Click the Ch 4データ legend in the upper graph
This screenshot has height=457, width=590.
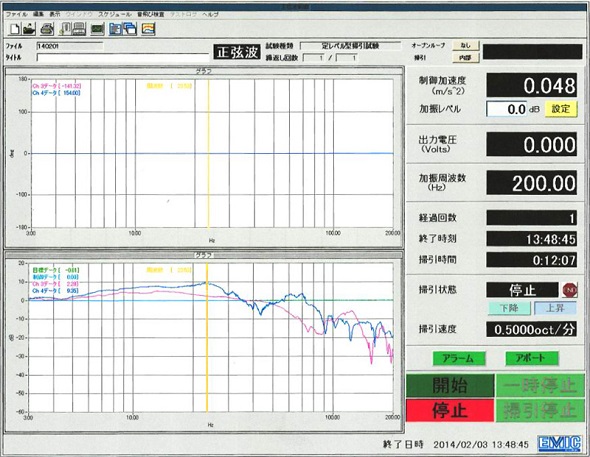click(56, 93)
